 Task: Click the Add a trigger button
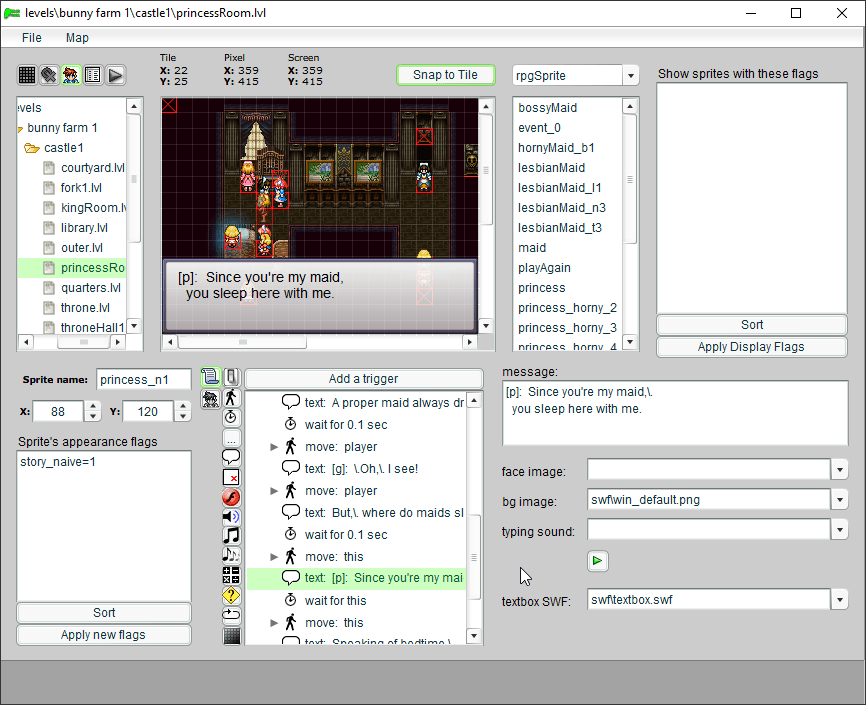coord(363,379)
